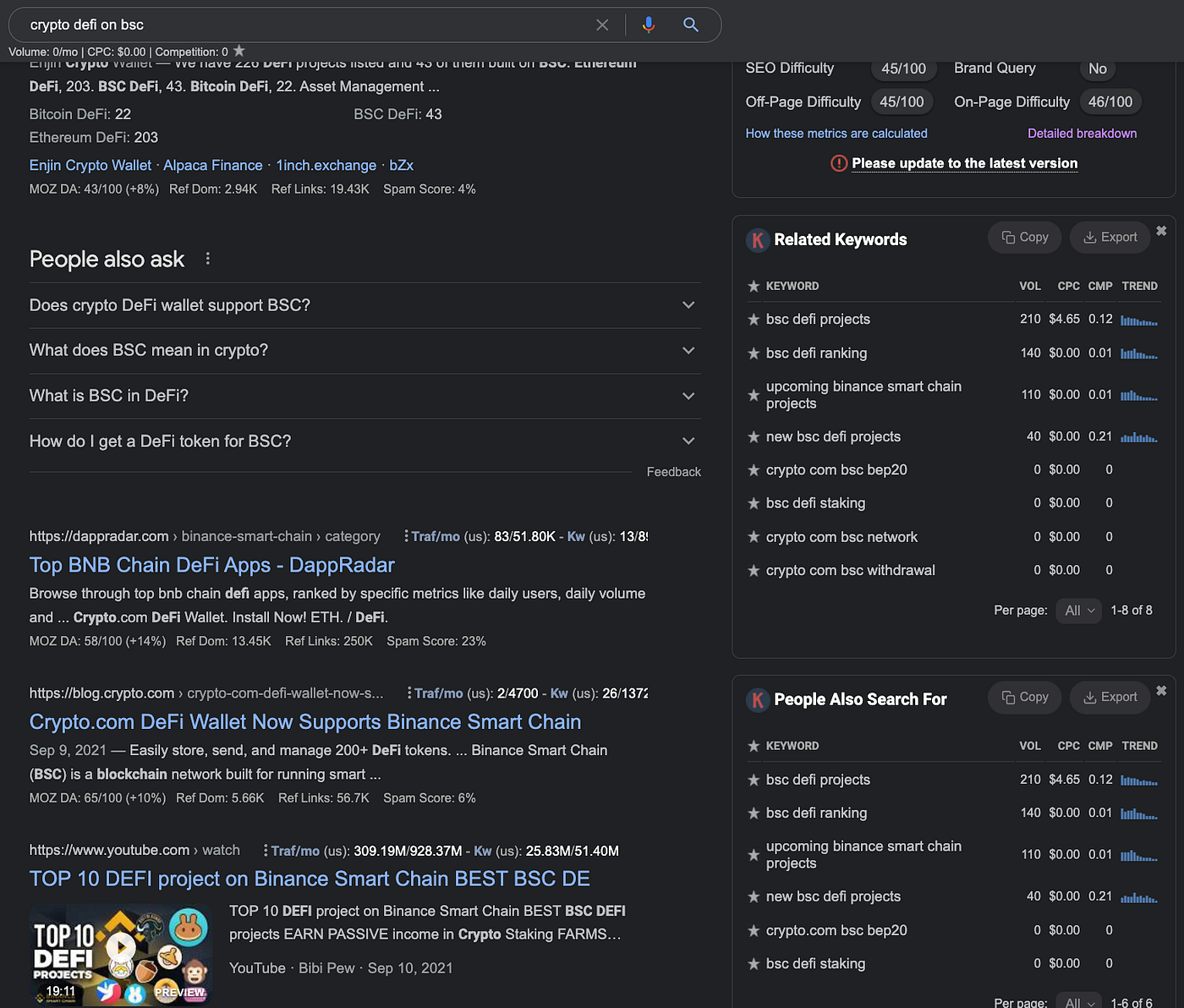Close the People Also Search For panel
1184x1008 pixels.
click(1161, 691)
